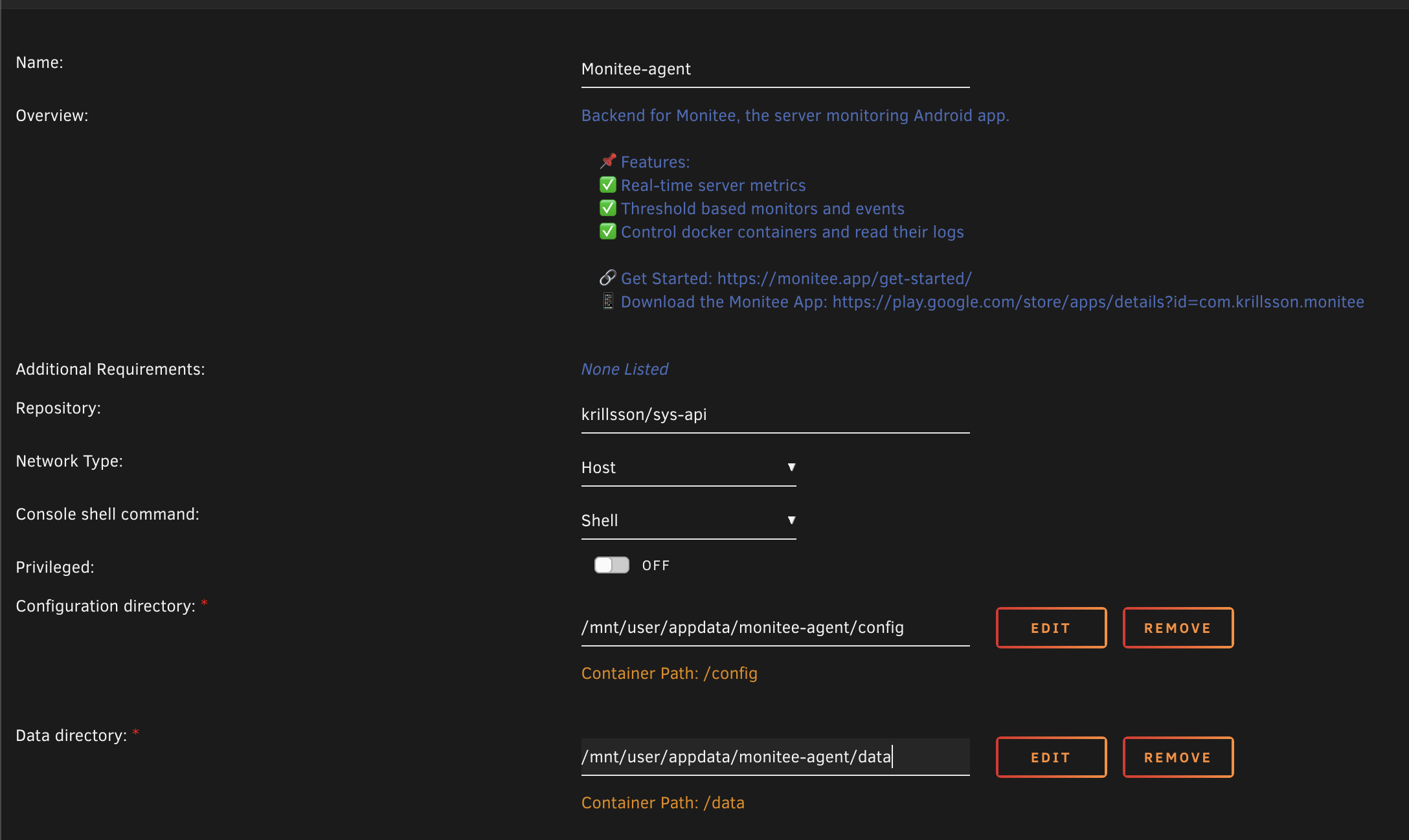Click the Configuration directory path field
The width and height of the screenshot is (1409, 840).
(775, 628)
